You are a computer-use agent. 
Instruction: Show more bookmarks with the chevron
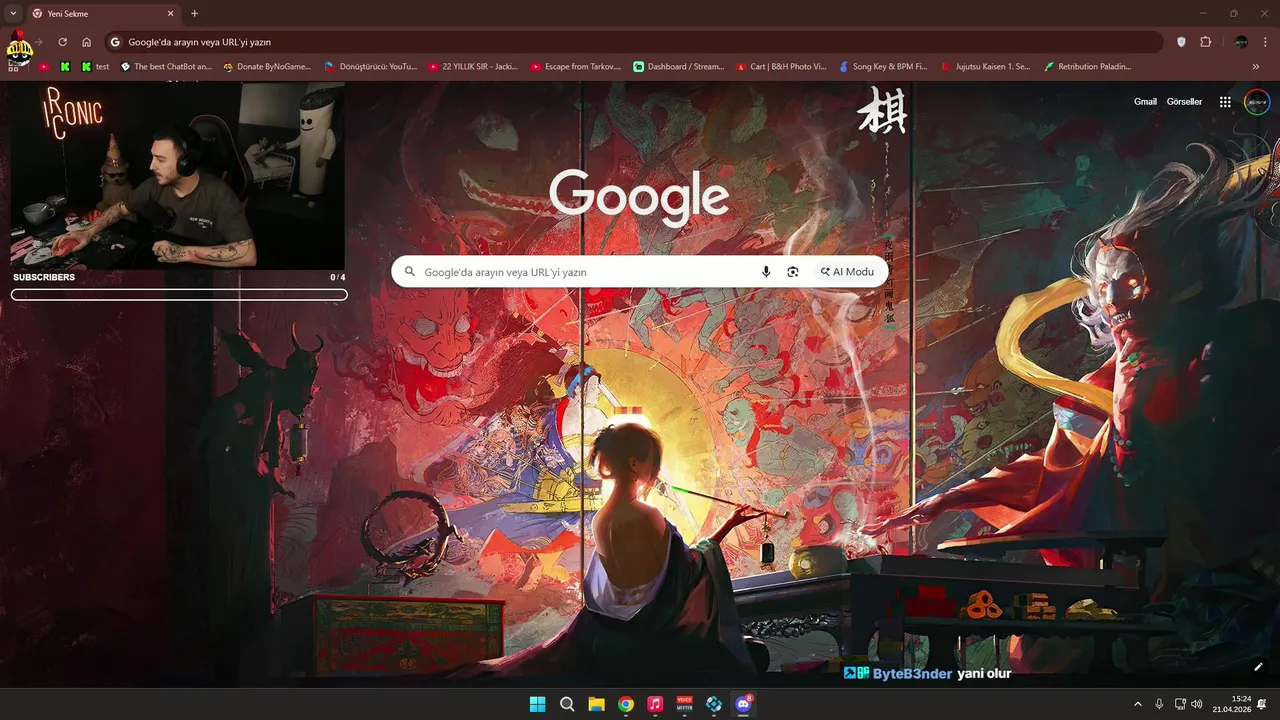[x=1256, y=67]
